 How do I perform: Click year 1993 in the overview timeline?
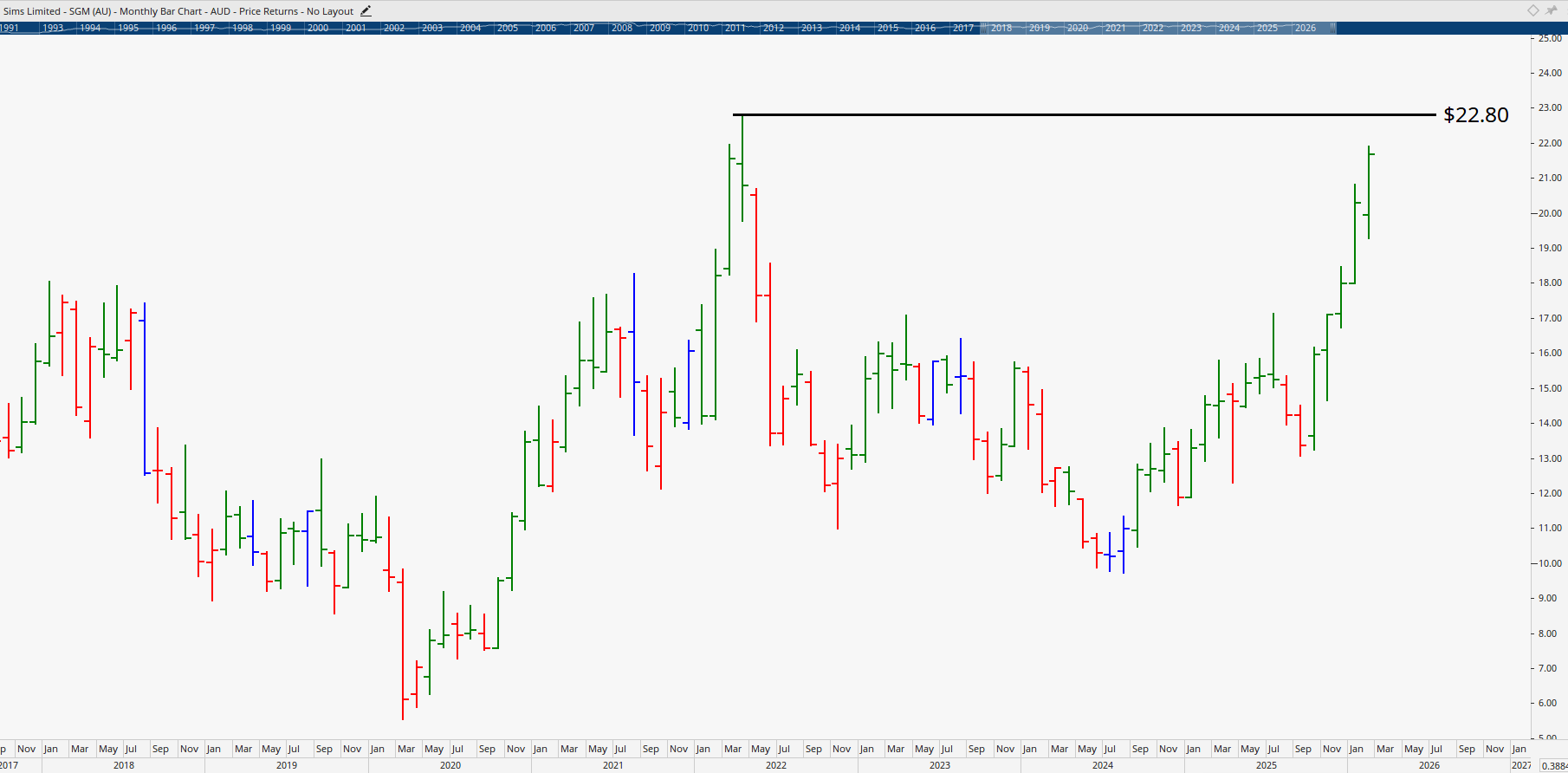[53, 28]
